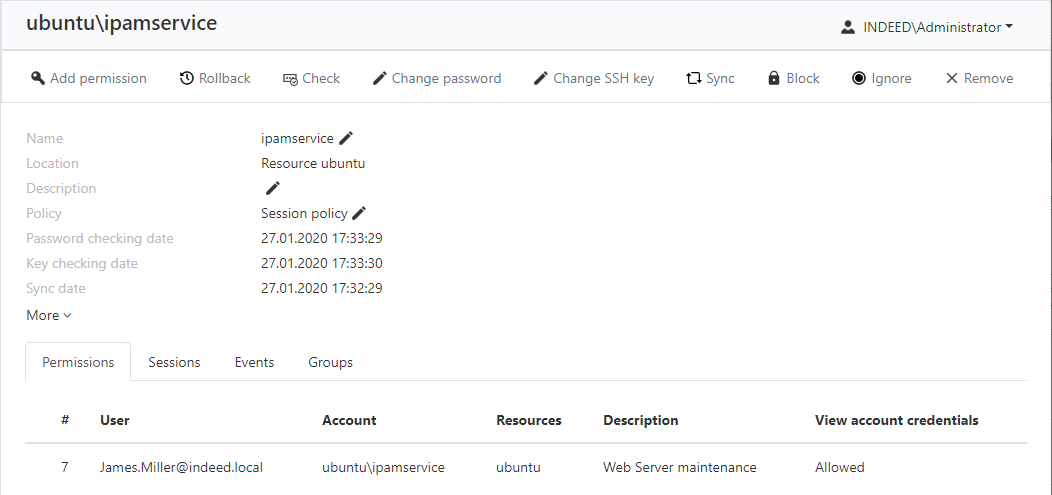
Task: Click the Ignore circle icon
Action: tap(859, 78)
